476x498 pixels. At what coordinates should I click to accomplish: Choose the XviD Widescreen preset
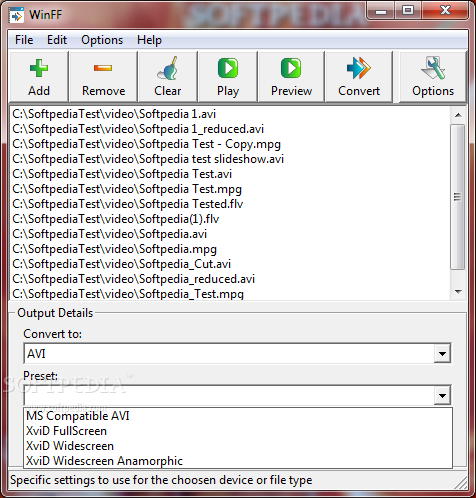238,446
